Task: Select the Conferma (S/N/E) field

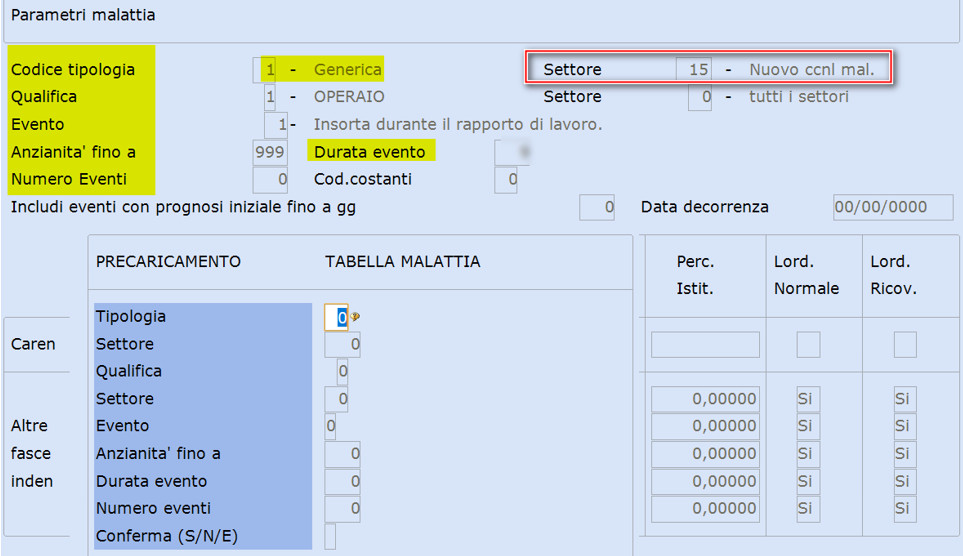Action: tap(330, 536)
